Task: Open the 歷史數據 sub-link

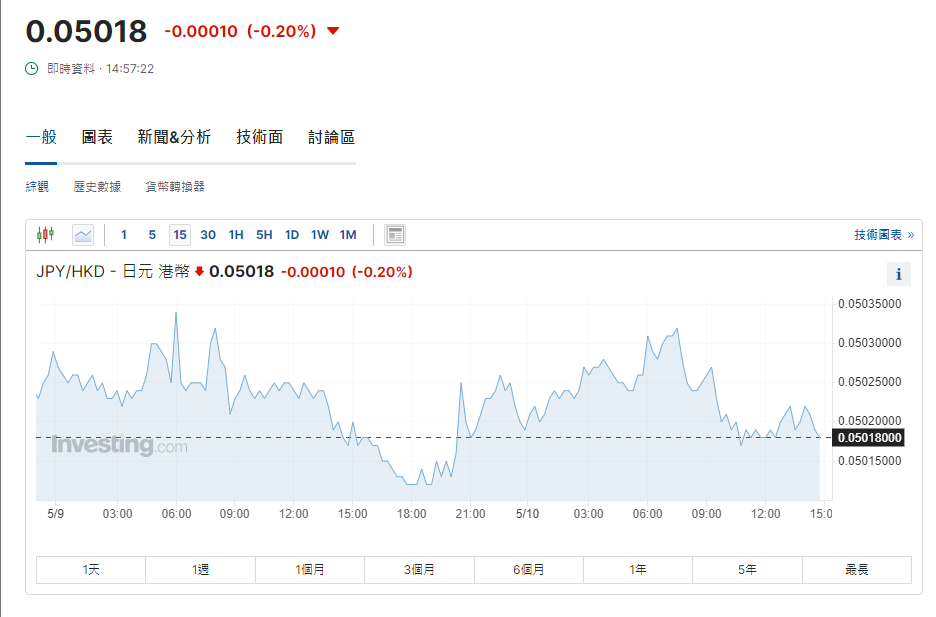Action: (97, 187)
